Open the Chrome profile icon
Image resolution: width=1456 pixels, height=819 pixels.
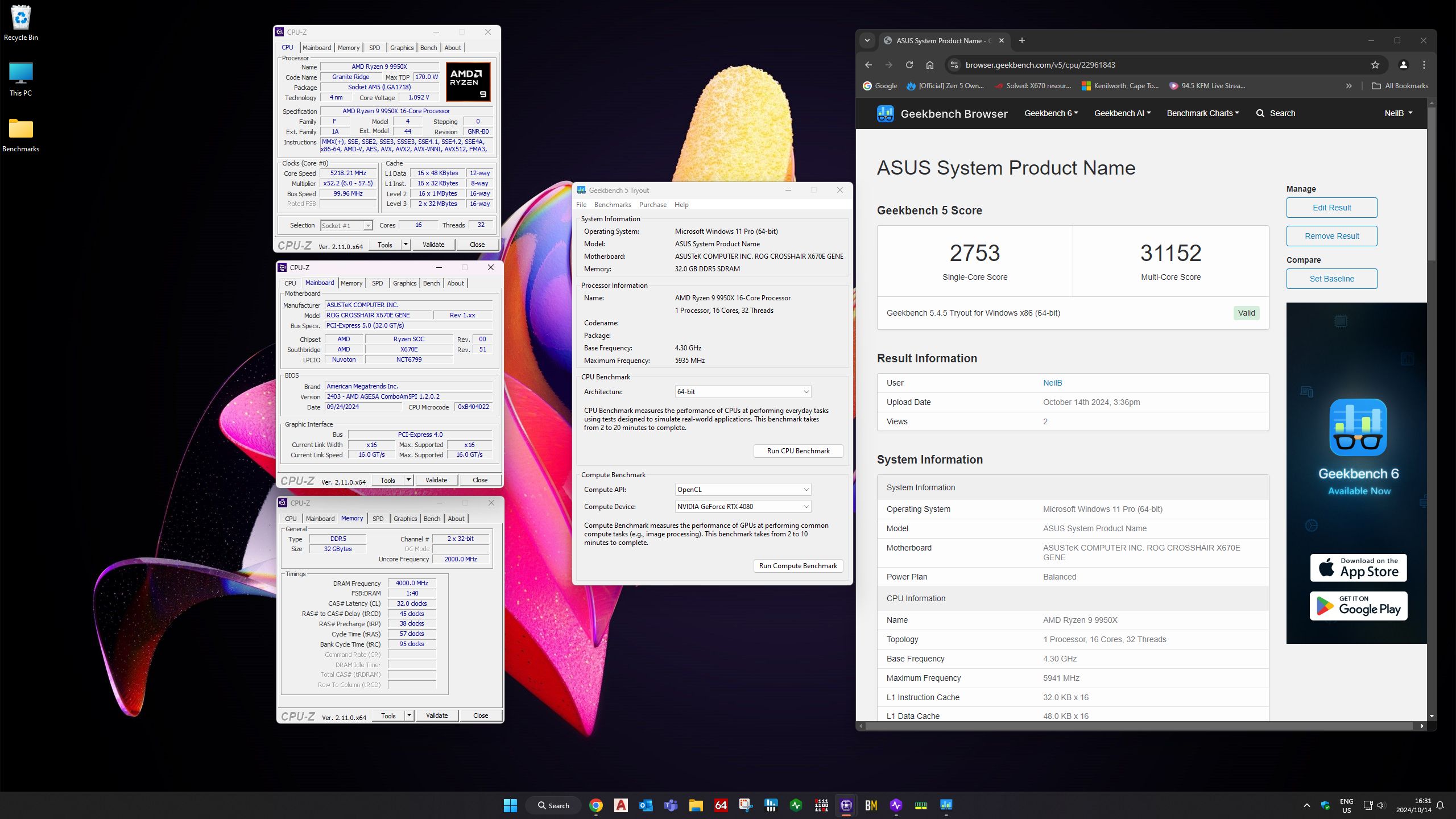(x=1403, y=65)
